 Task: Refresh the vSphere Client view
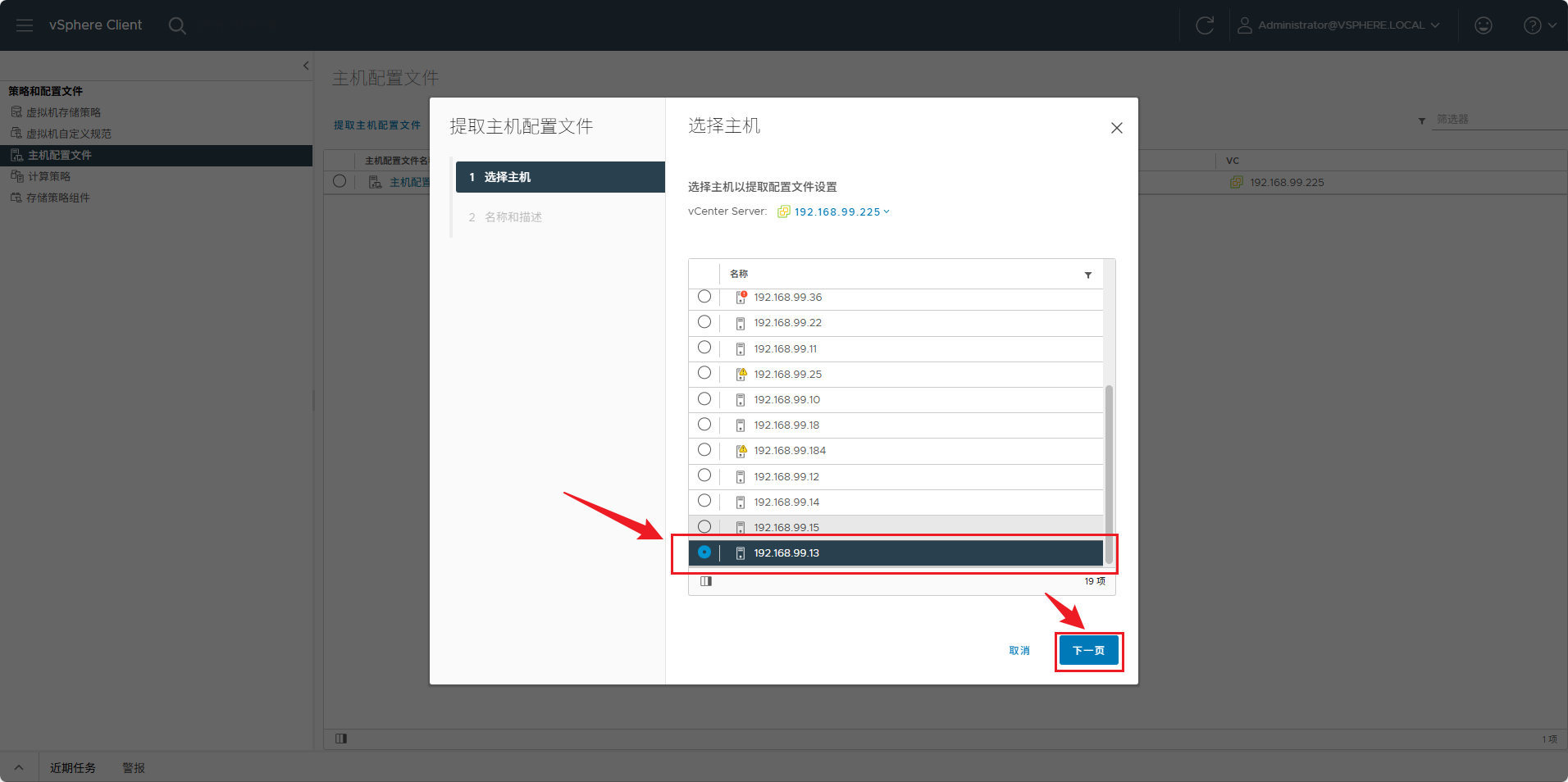tap(1205, 25)
